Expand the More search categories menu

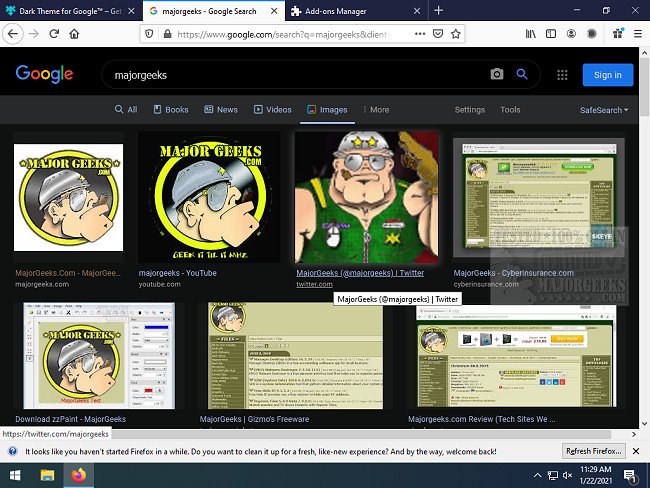[376, 109]
